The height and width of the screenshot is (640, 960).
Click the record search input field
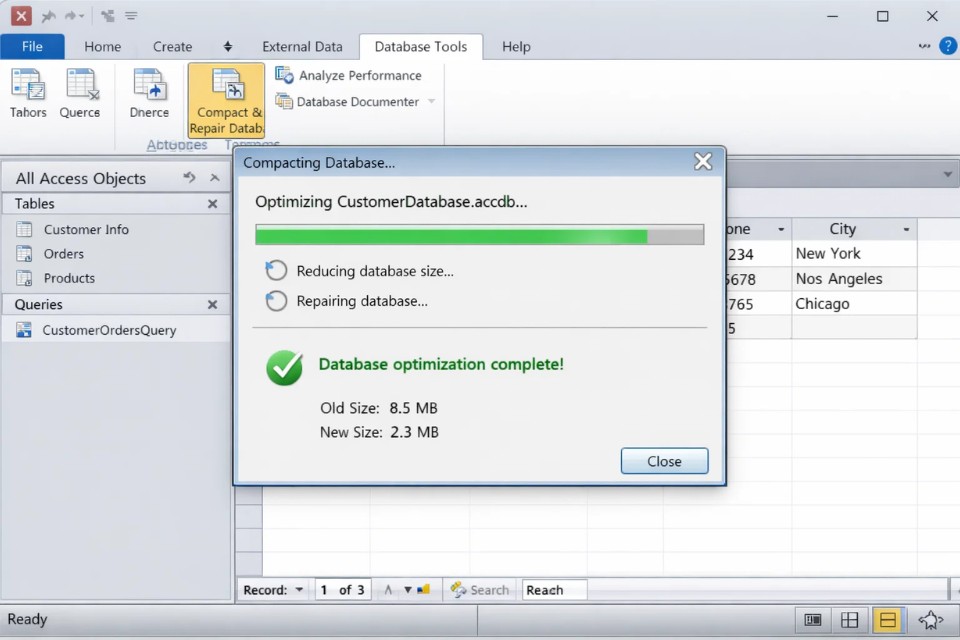554,590
